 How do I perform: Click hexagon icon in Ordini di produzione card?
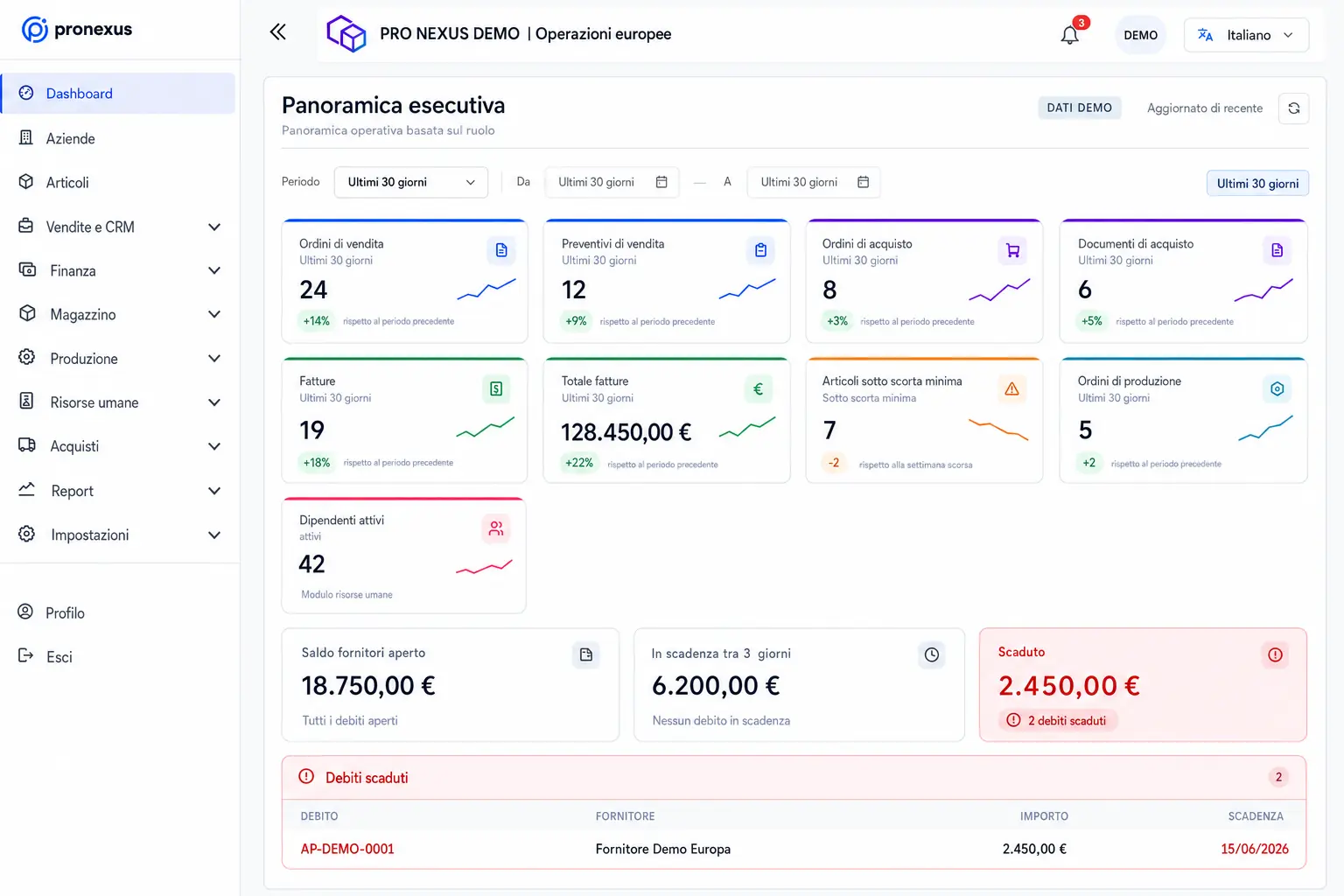coord(1277,388)
